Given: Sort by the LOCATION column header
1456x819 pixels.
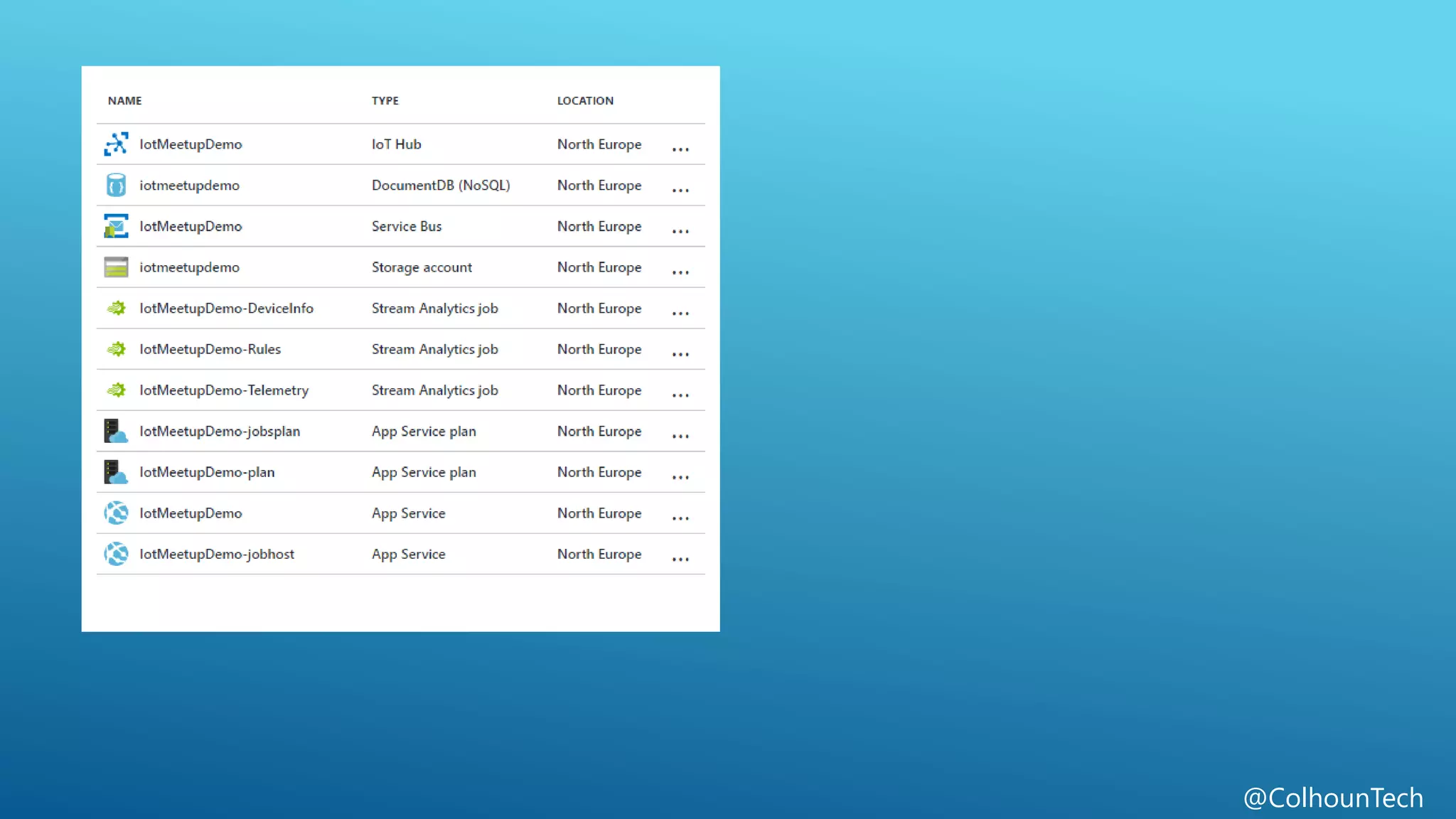Looking at the screenshot, I should point(585,101).
